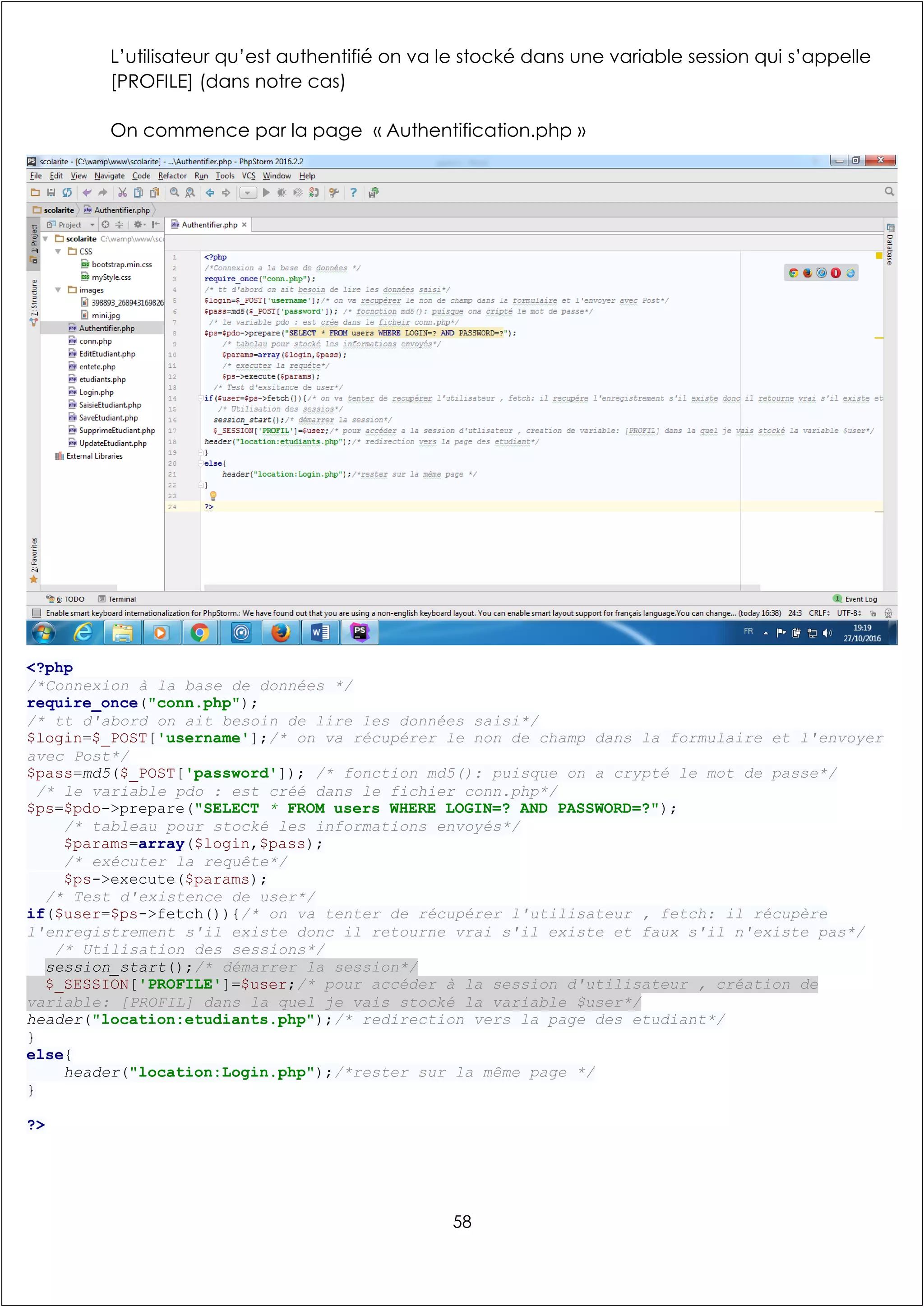Click the Open folder toolbar icon
This screenshot has height=1307, width=924.
tap(35, 192)
